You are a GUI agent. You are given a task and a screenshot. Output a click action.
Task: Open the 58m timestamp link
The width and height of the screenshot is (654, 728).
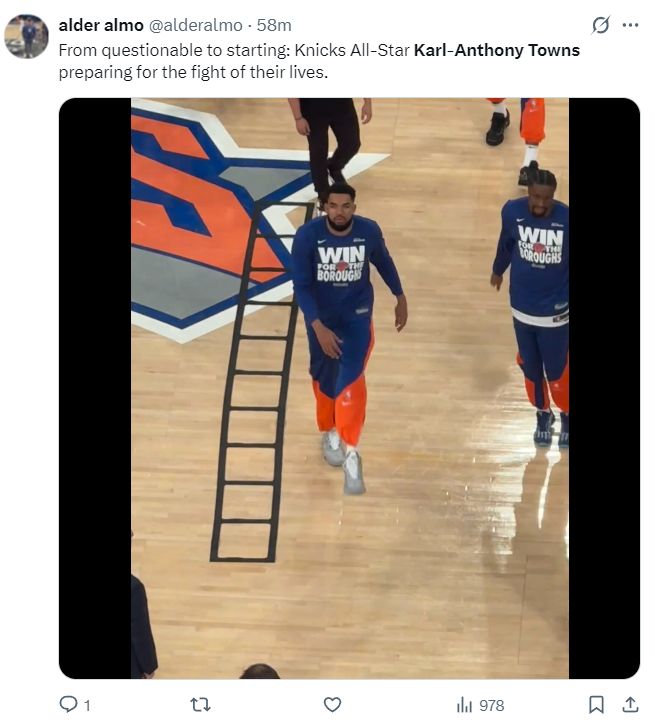pyautogui.click(x=274, y=25)
